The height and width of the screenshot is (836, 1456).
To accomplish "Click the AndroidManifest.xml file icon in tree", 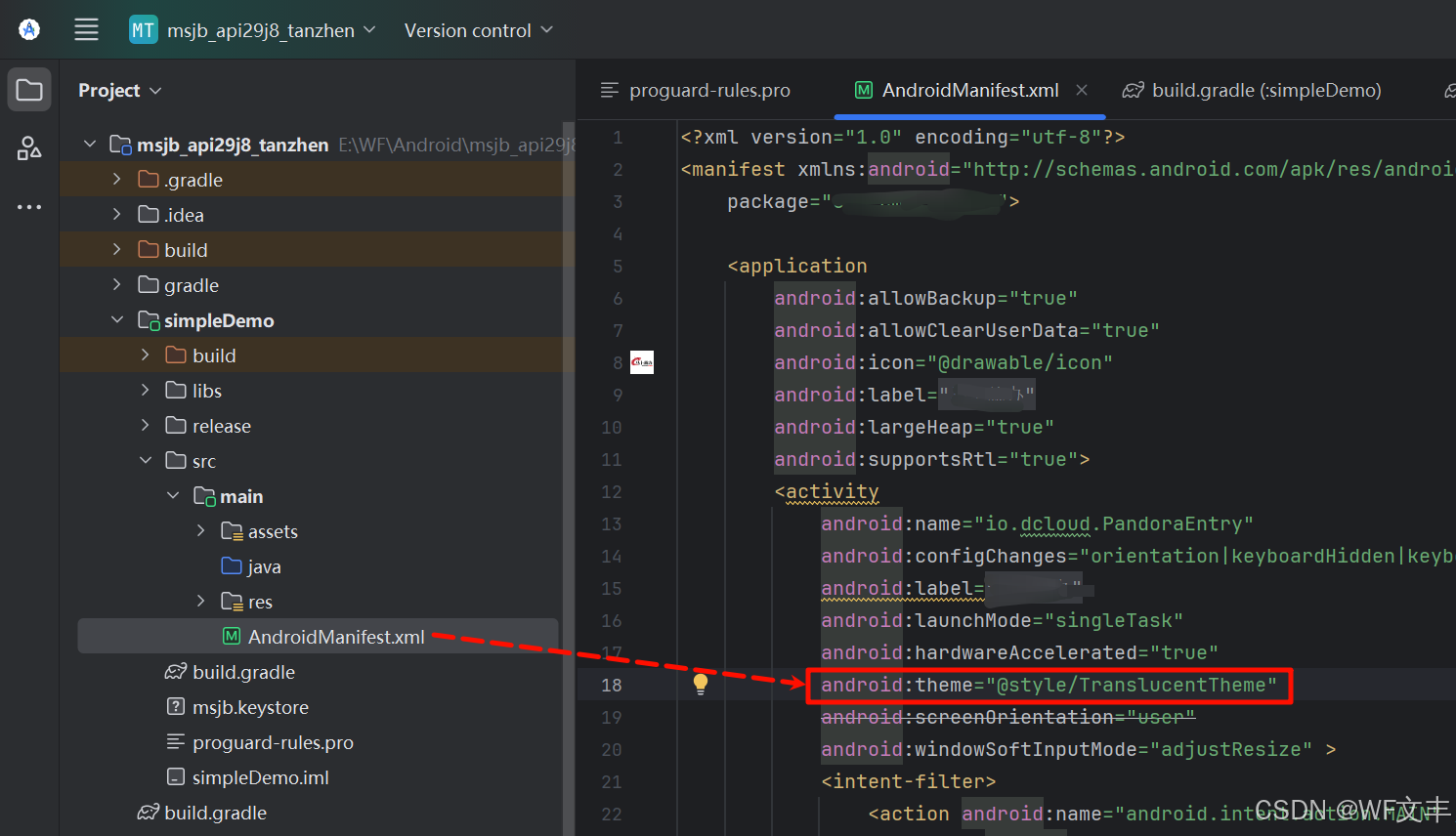I will coord(232,637).
